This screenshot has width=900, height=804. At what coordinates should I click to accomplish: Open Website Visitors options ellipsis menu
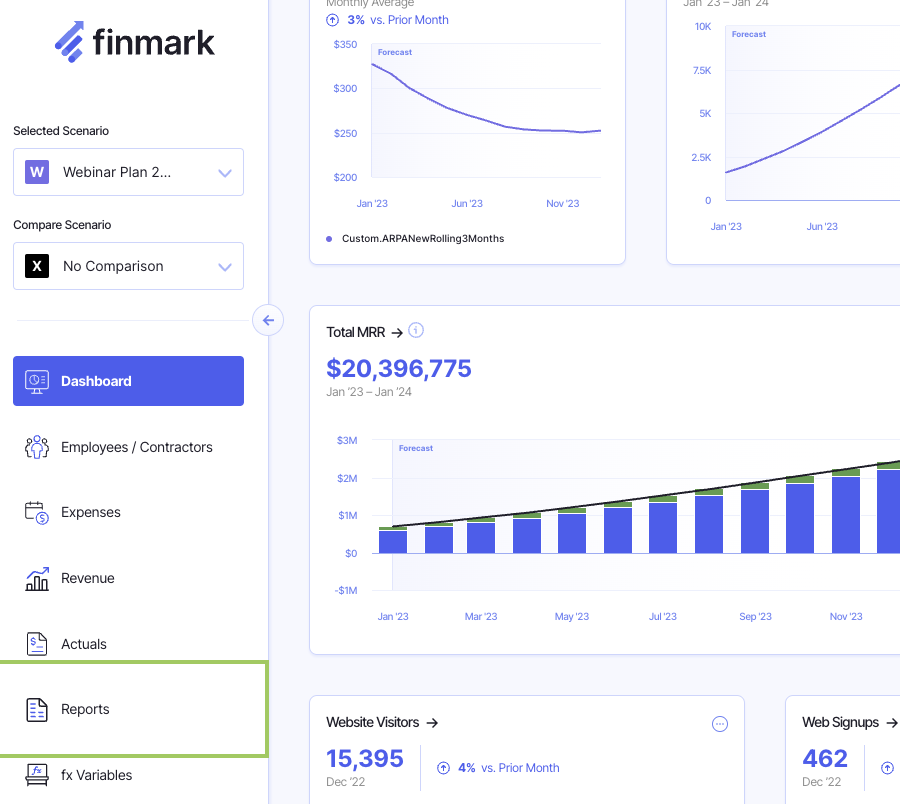pyautogui.click(x=719, y=724)
